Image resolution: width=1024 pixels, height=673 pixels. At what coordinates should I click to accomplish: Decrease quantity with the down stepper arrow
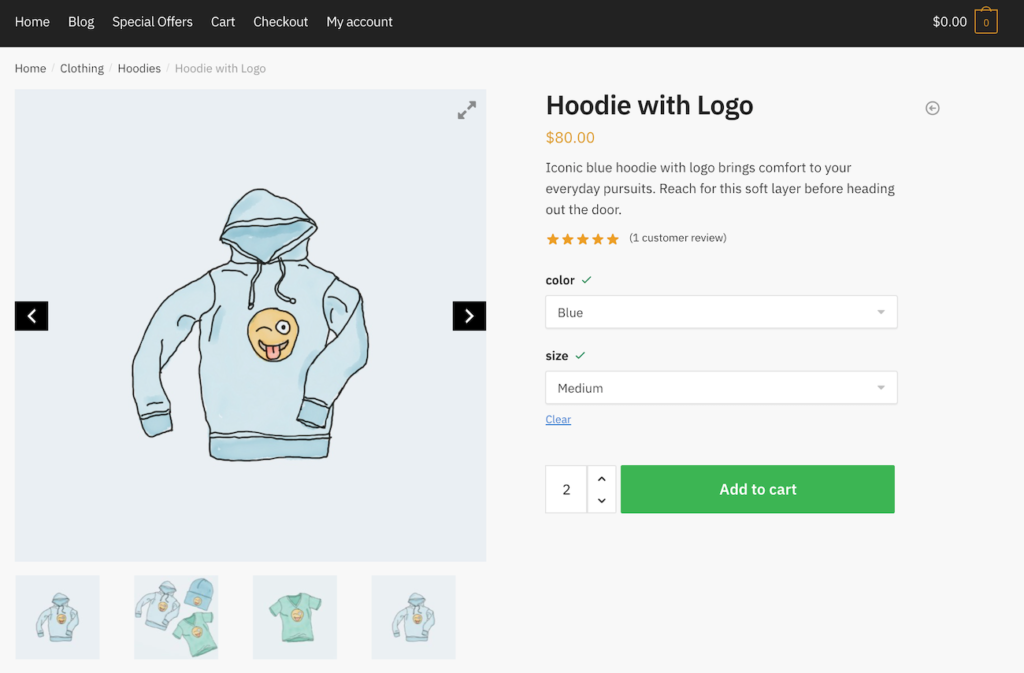(x=601, y=500)
